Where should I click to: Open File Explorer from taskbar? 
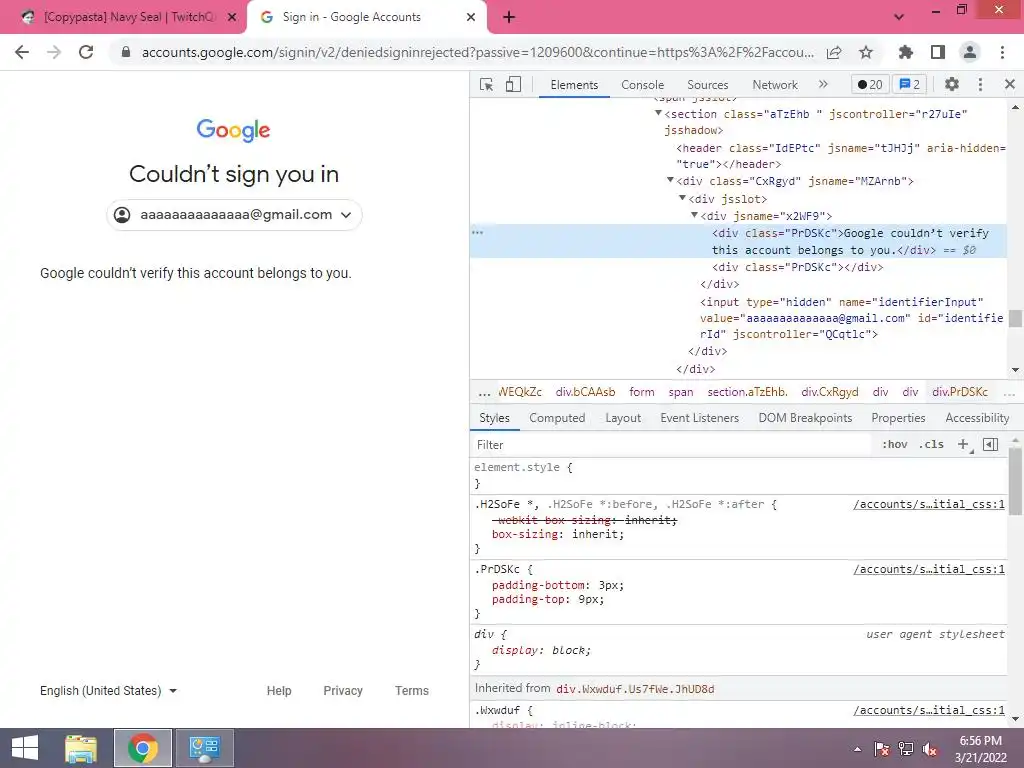point(81,748)
